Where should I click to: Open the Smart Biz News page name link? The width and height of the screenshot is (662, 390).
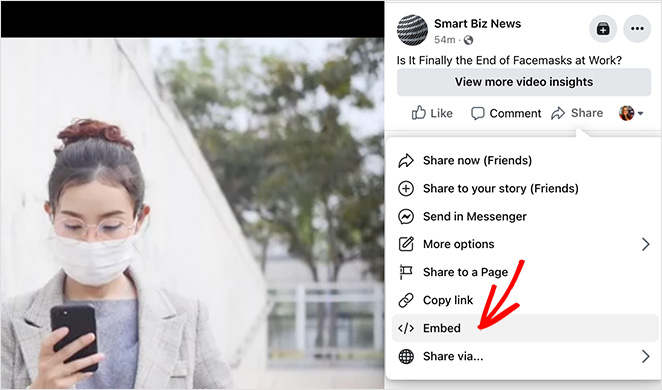[x=478, y=24]
